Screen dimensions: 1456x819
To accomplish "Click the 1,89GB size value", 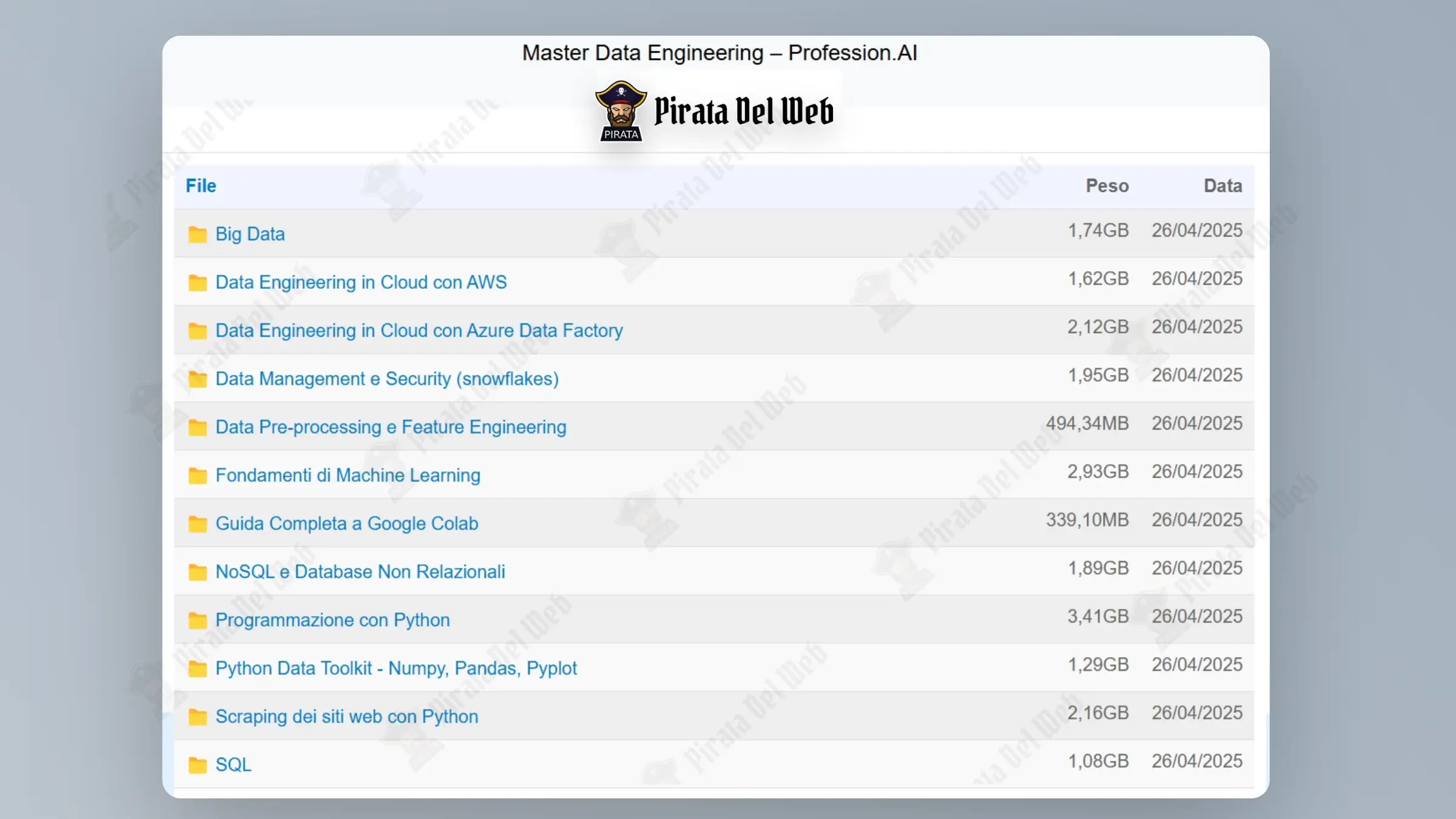I will tap(1098, 568).
